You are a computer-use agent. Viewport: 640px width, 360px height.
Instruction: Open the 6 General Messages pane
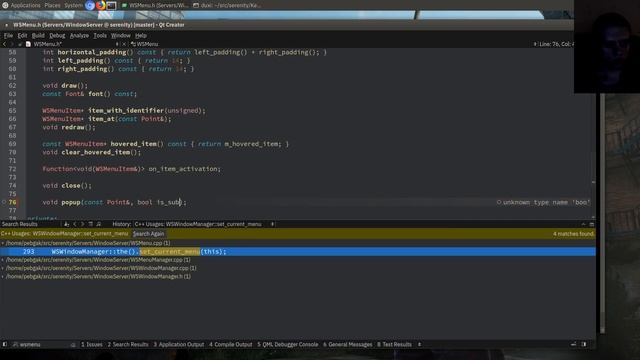point(348,344)
